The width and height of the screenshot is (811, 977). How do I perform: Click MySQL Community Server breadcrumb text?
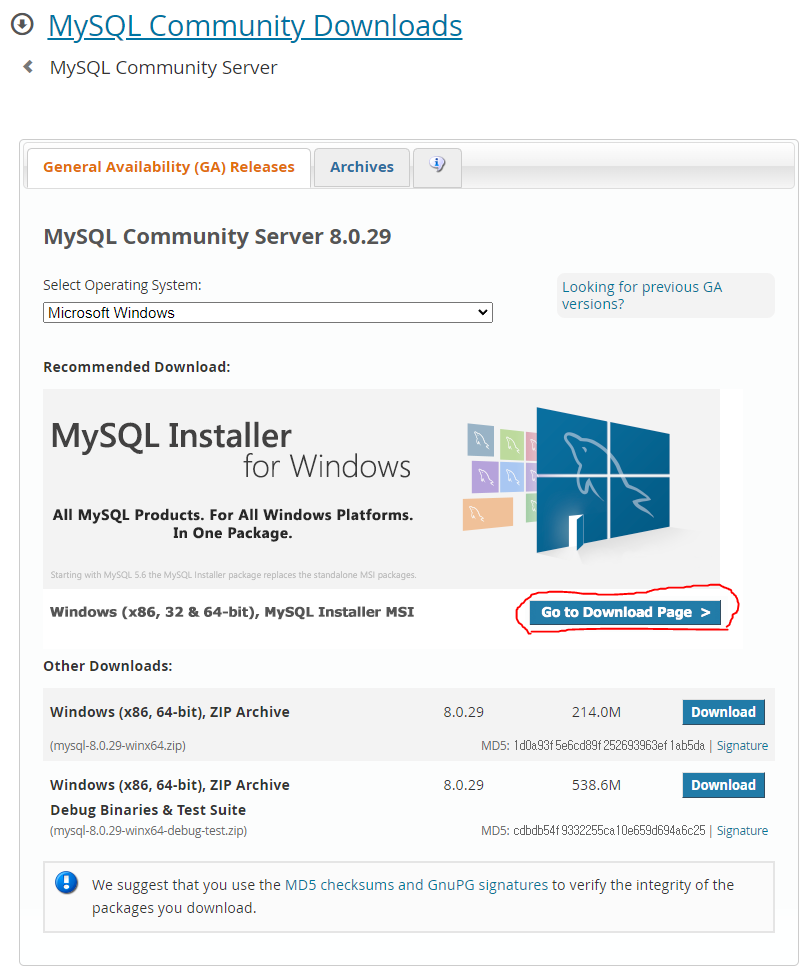point(163,67)
